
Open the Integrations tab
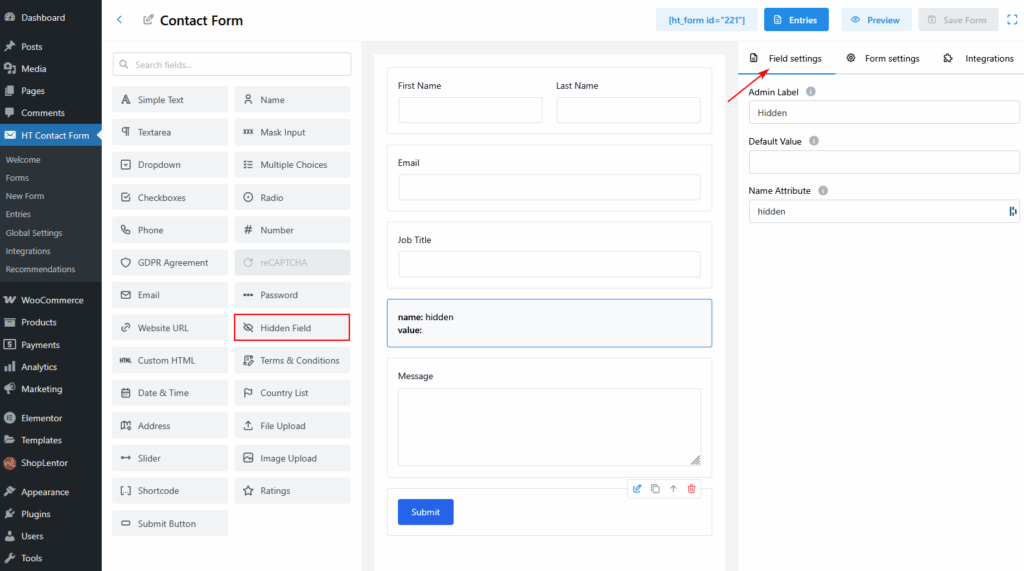coord(979,58)
